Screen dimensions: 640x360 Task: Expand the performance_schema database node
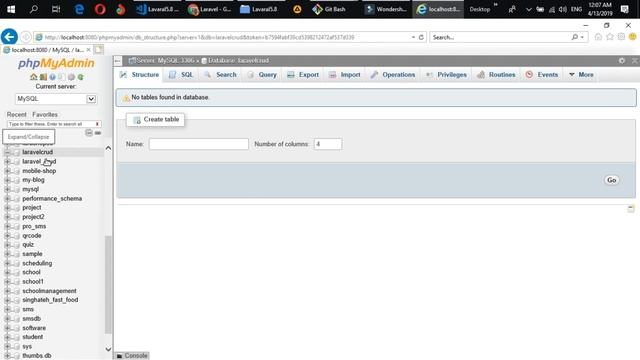[x=7, y=199]
